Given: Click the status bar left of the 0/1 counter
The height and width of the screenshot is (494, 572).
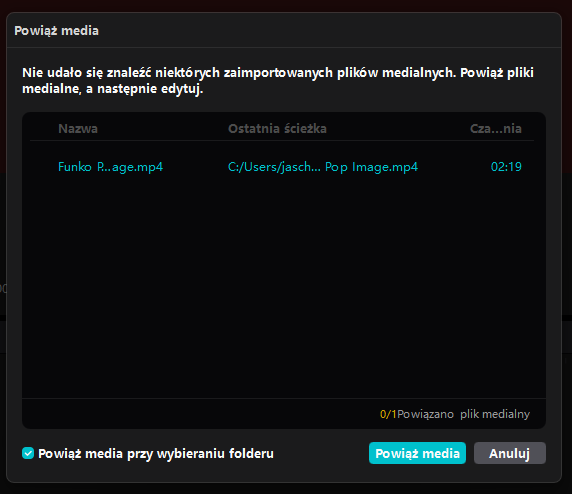Looking at the screenshot, I should 201,414.
